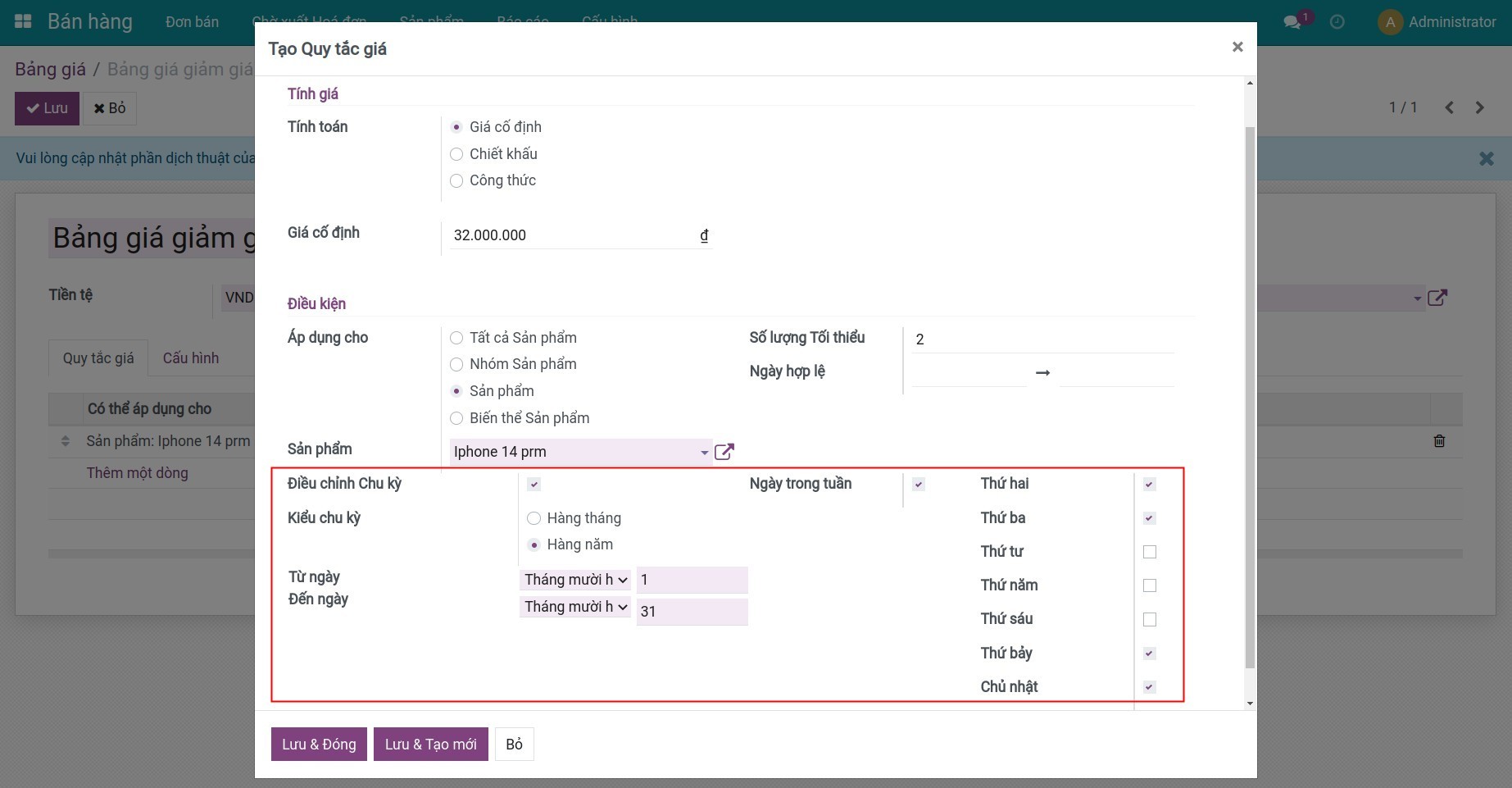Dismiss the translation notice banner
This screenshot has height=788, width=1512.
[x=1486, y=158]
